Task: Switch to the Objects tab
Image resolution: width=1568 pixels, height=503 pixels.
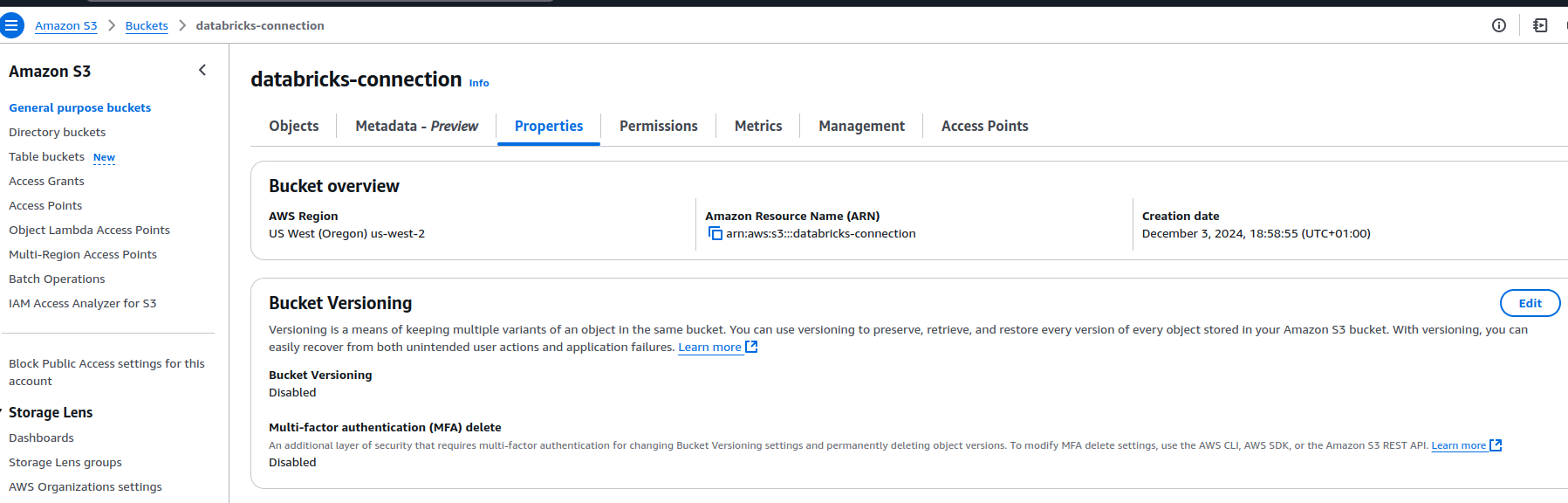Action: (294, 126)
